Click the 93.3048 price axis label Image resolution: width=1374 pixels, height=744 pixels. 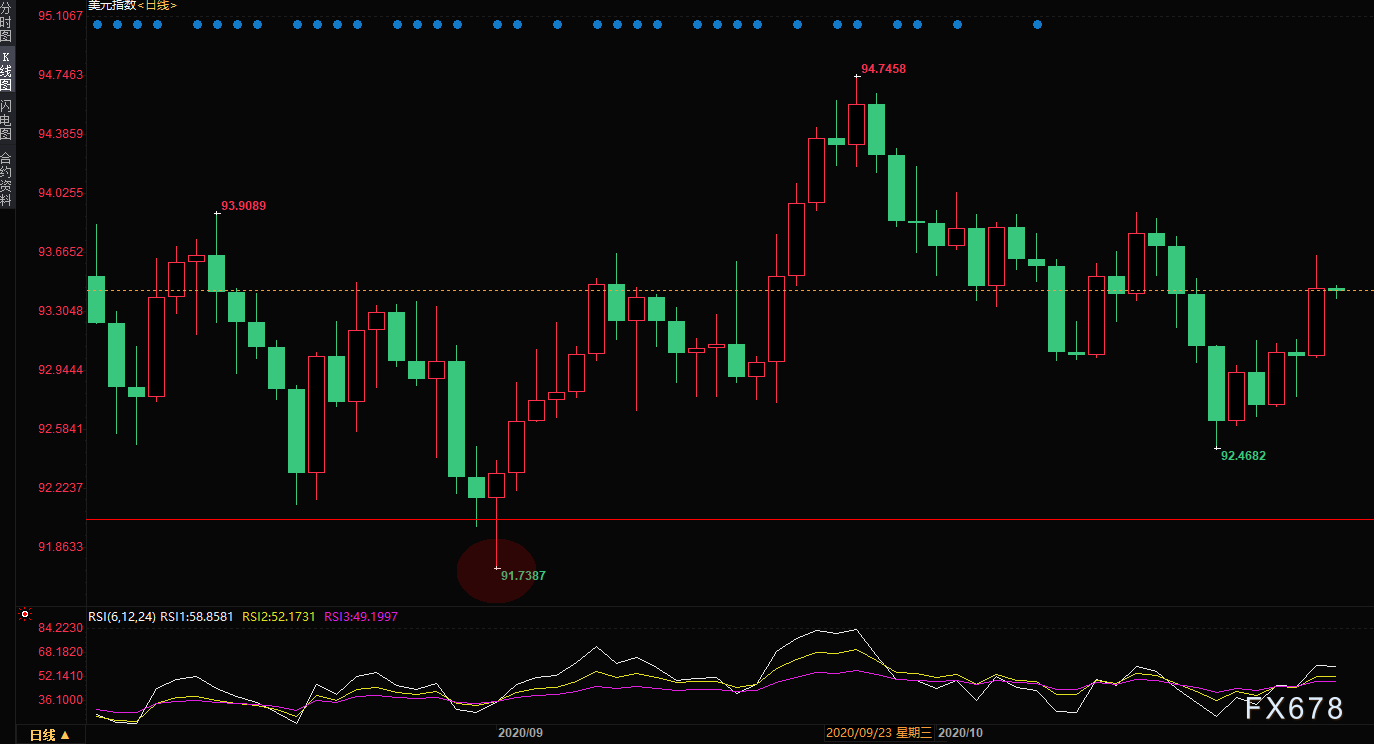coord(60,310)
